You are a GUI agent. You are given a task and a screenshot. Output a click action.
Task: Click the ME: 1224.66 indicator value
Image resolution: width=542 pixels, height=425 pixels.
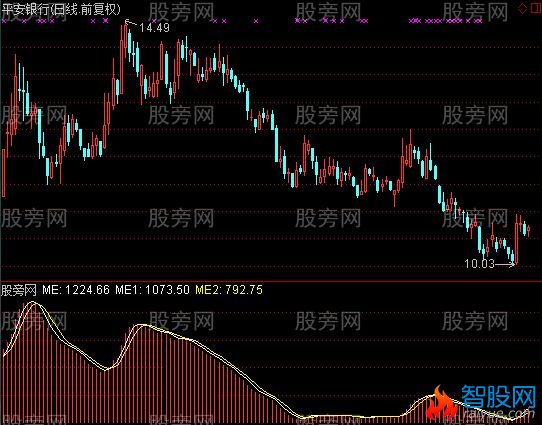[76, 290]
